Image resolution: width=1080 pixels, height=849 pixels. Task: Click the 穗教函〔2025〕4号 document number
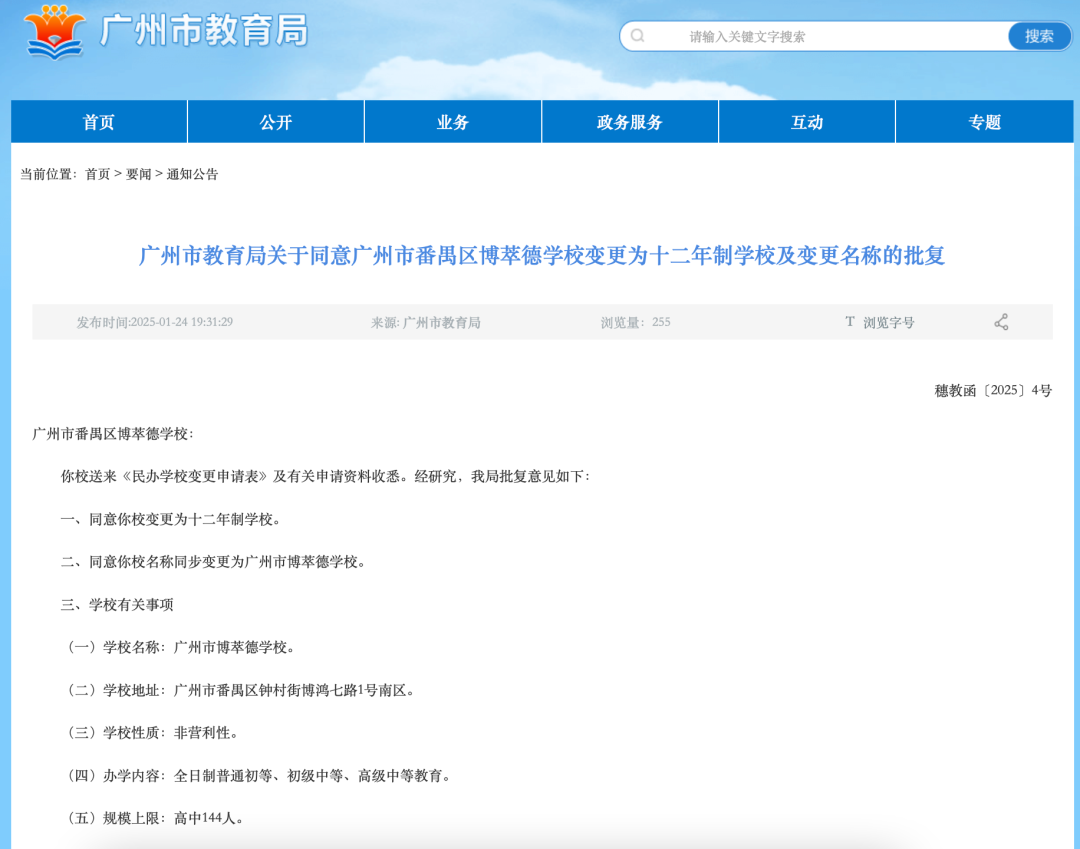tap(993, 391)
